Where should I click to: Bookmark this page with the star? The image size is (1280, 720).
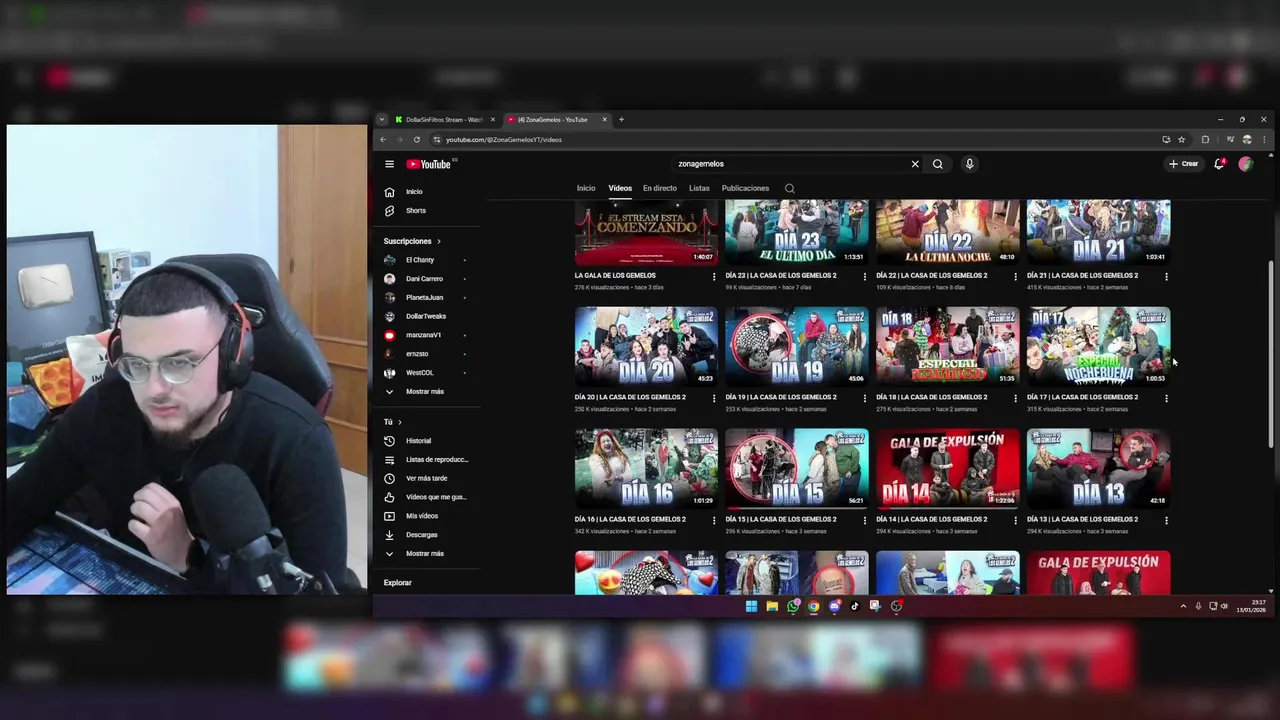1181,140
